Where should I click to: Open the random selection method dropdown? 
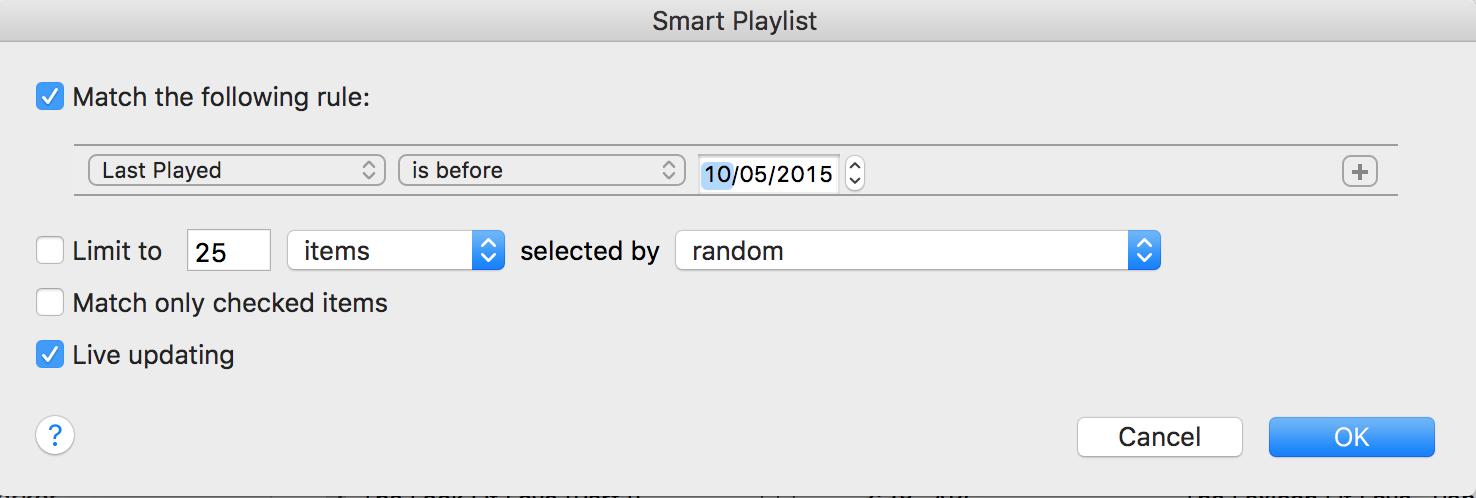[917, 251]
